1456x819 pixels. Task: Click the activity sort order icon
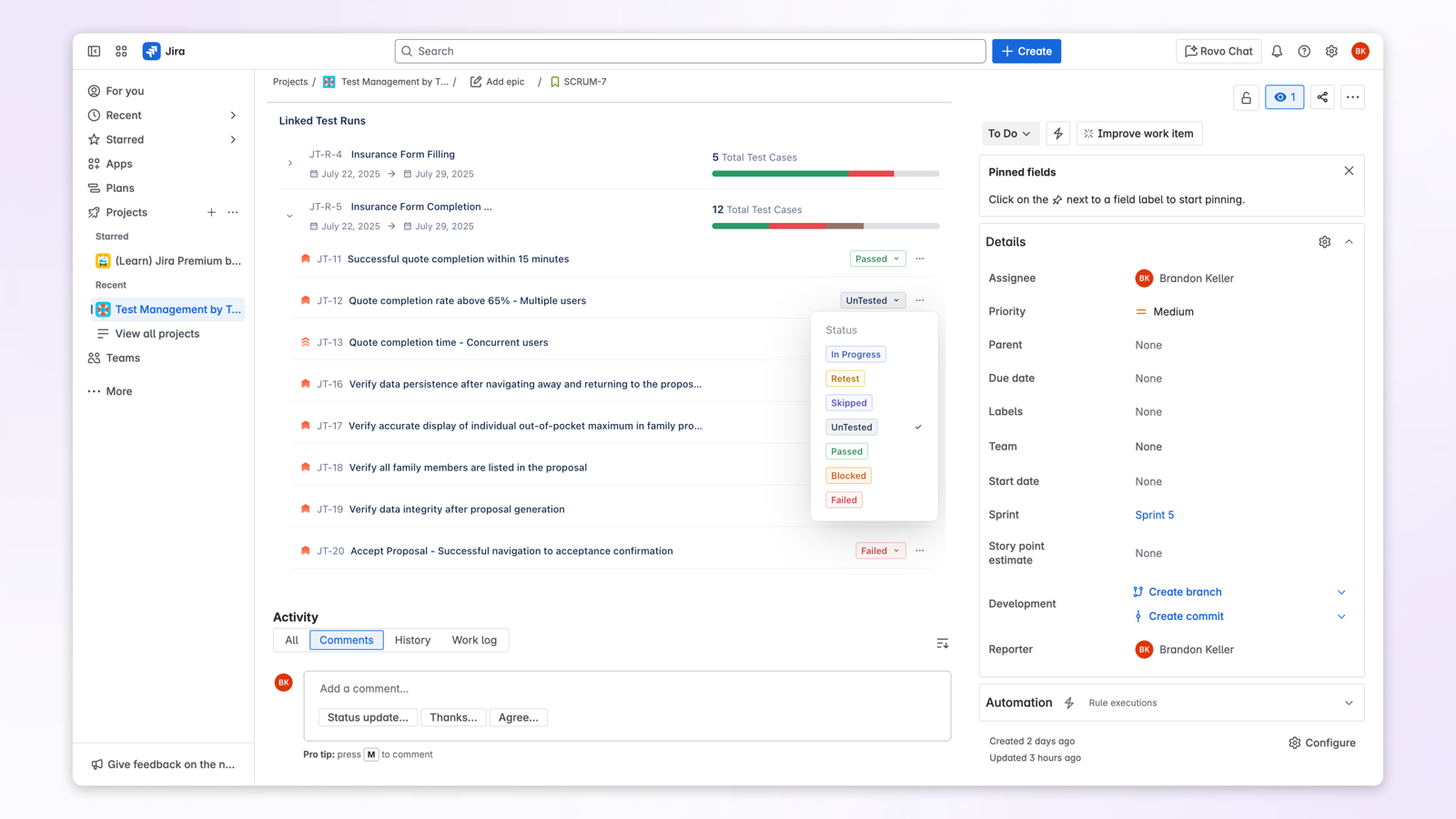pos(943,643)
